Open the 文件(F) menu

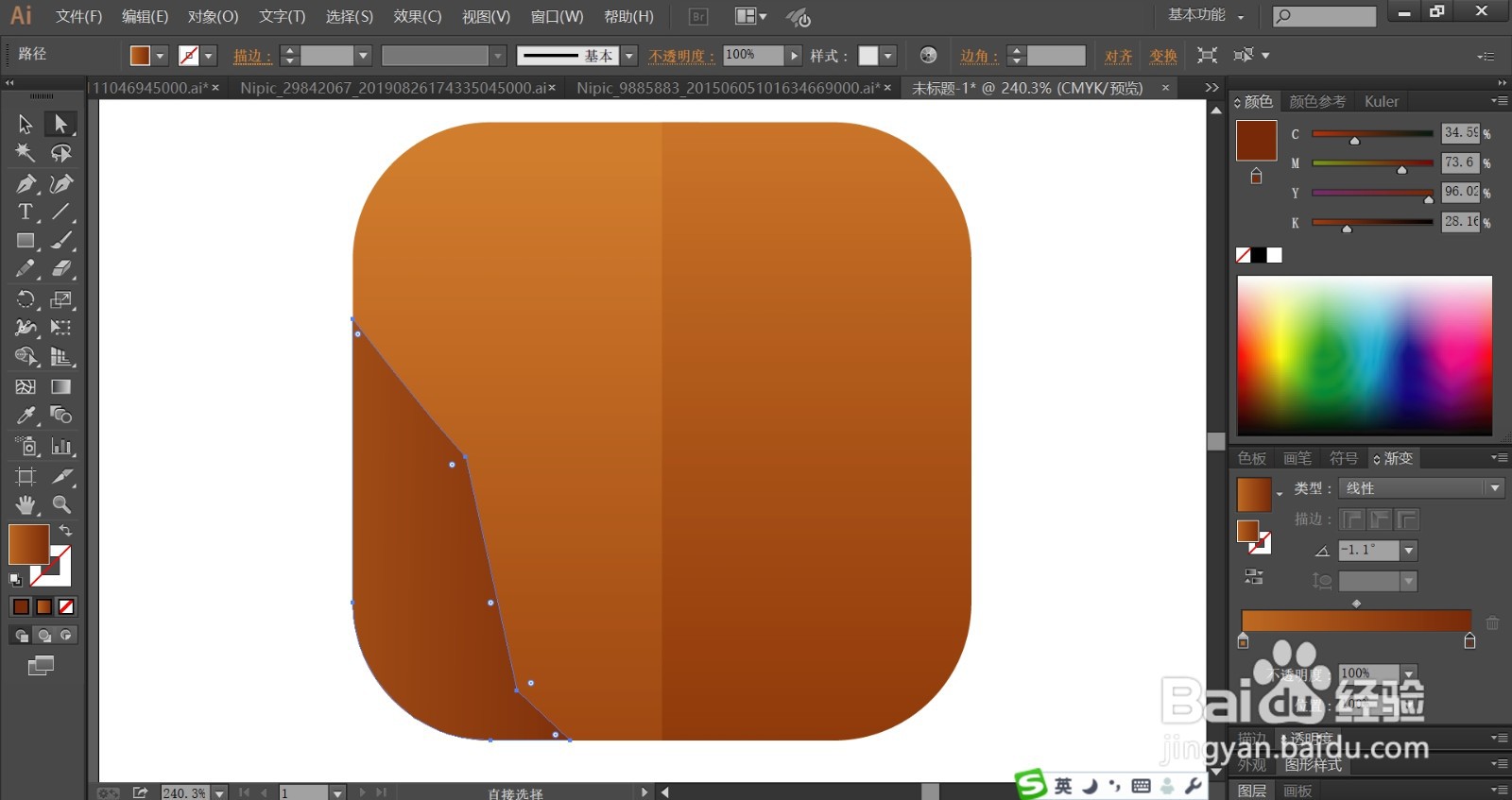click(x=78, y=17)
